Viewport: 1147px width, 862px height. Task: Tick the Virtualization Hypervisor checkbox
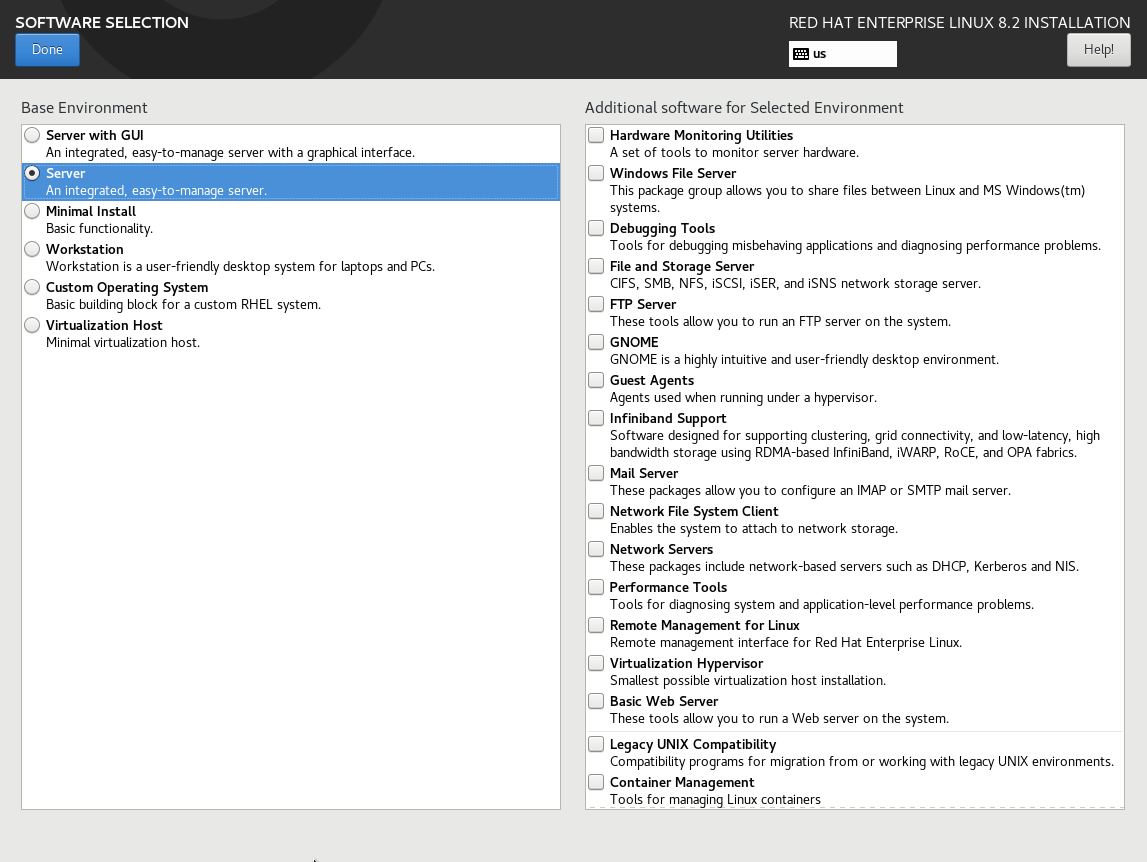(x=596, y=664)
